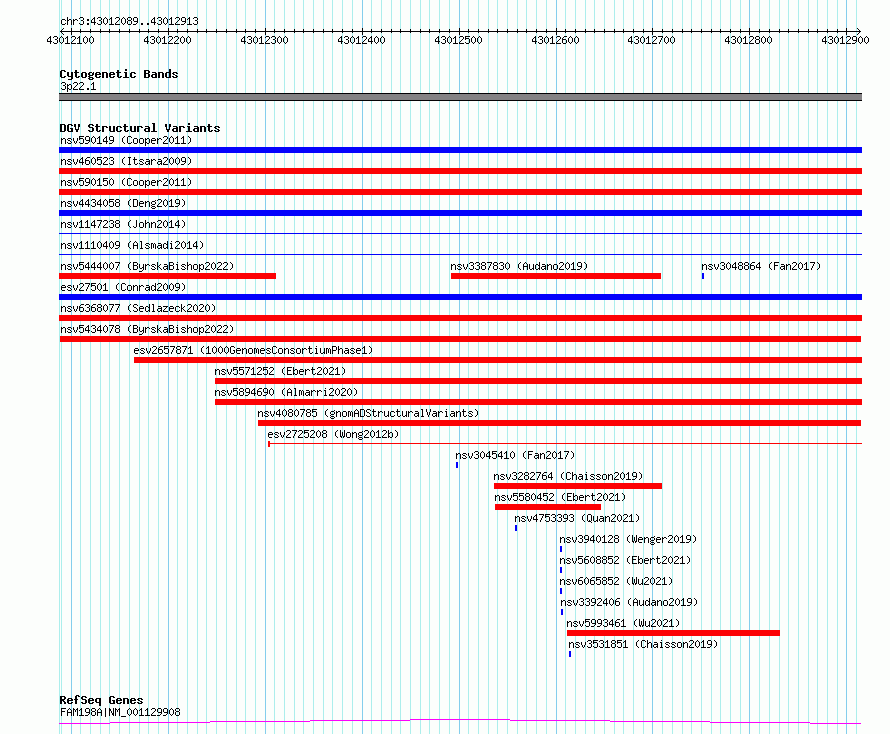Click the 43012800 ruler position label

click(x=748, y=40)
